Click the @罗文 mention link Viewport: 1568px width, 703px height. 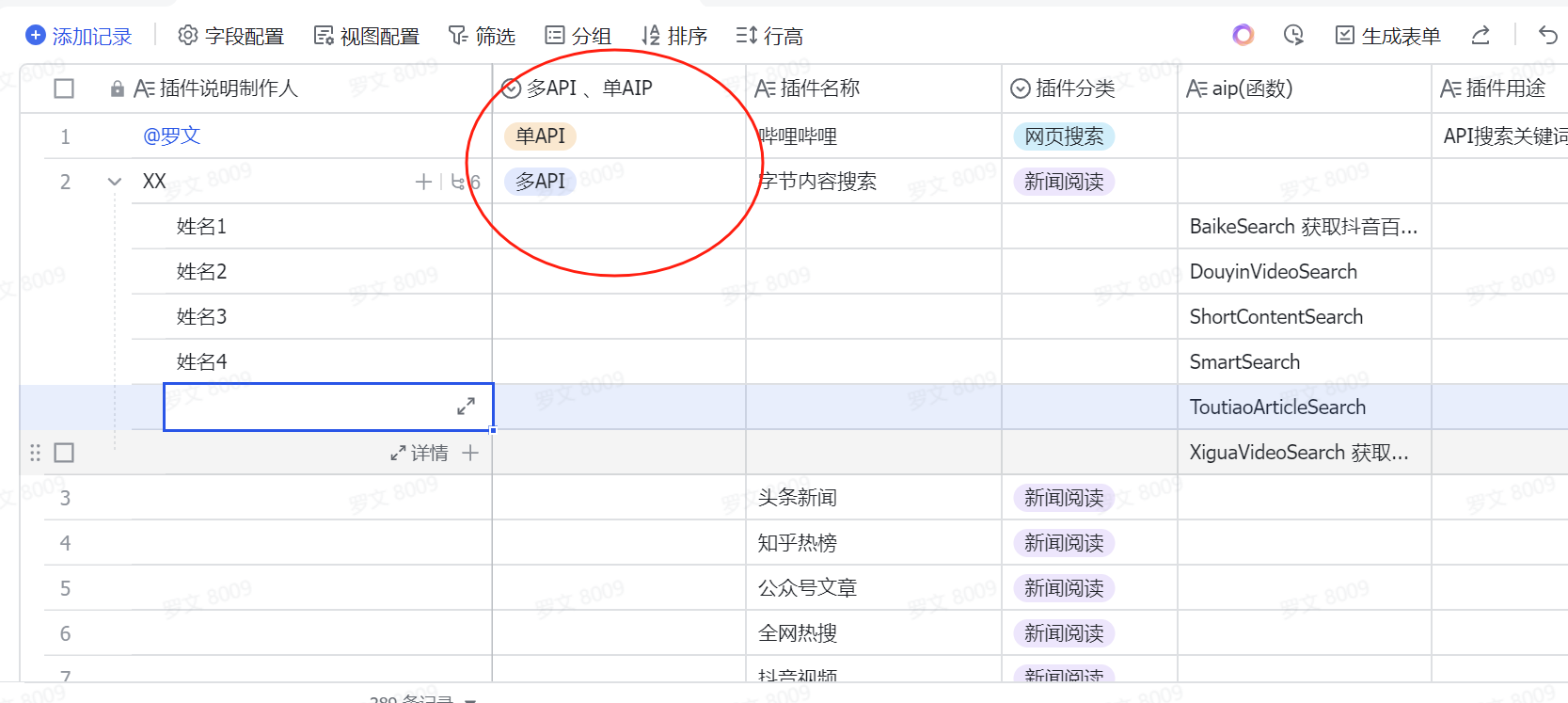point(172,136)
